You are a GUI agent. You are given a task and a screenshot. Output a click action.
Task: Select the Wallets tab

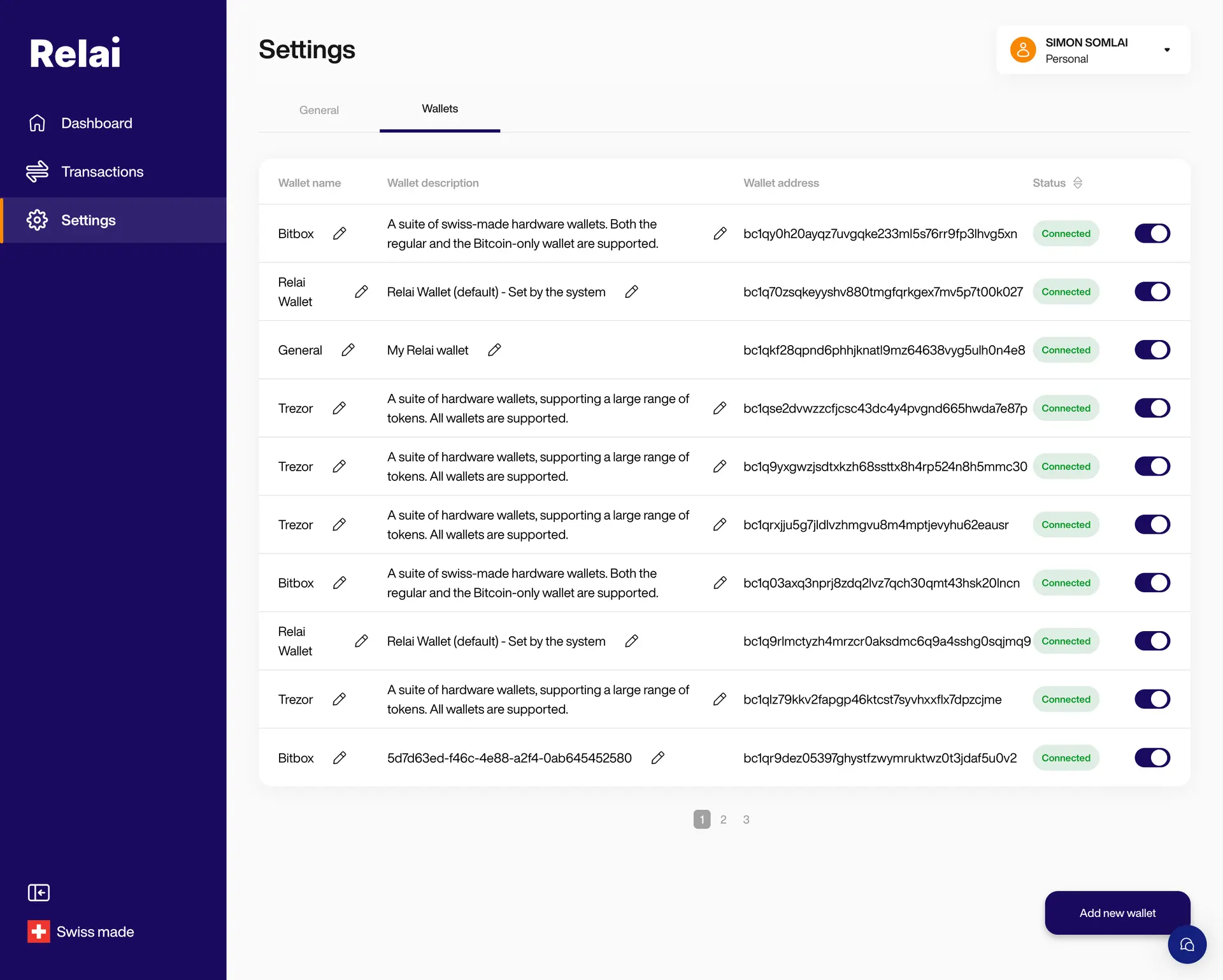[440, 109]
